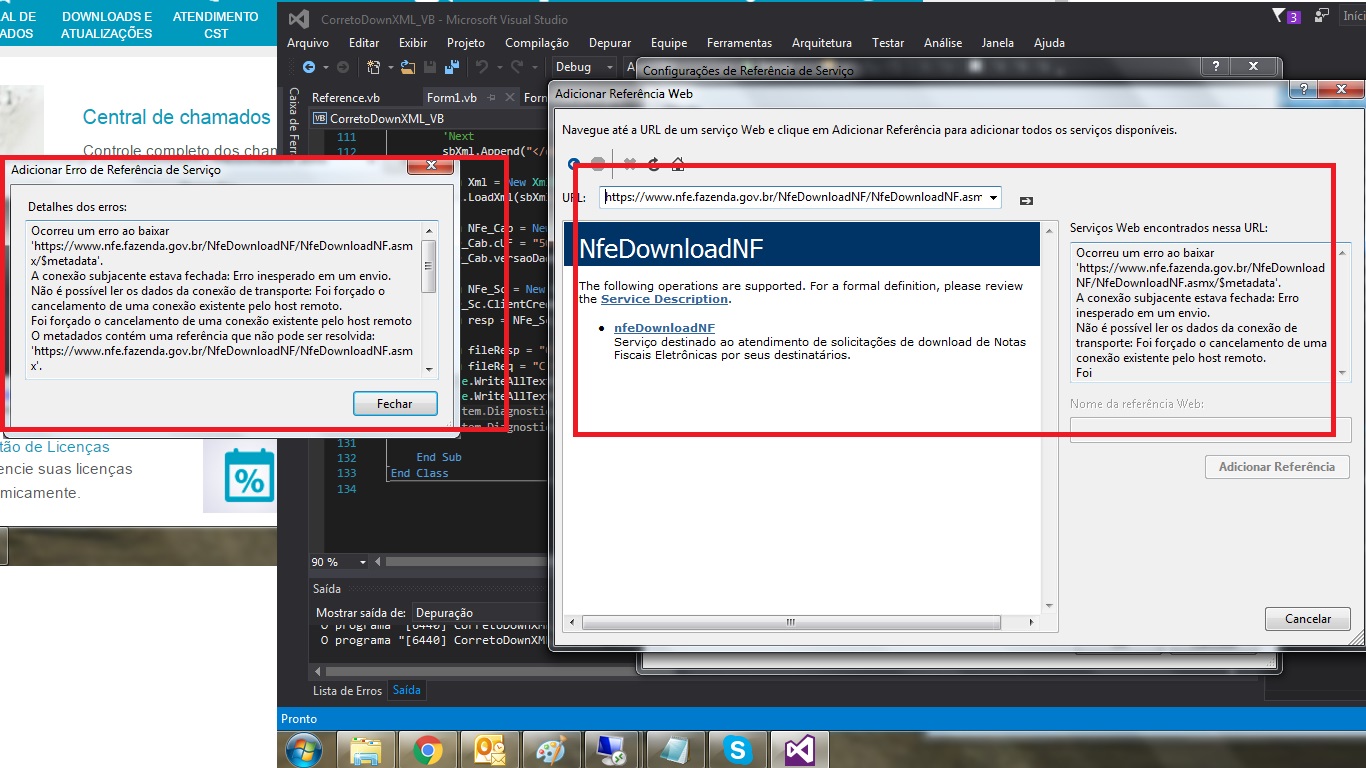Click ATENDIMENTO CST in browser nav
This screenshot has height=768, width=1366.
tap(216, 25)
